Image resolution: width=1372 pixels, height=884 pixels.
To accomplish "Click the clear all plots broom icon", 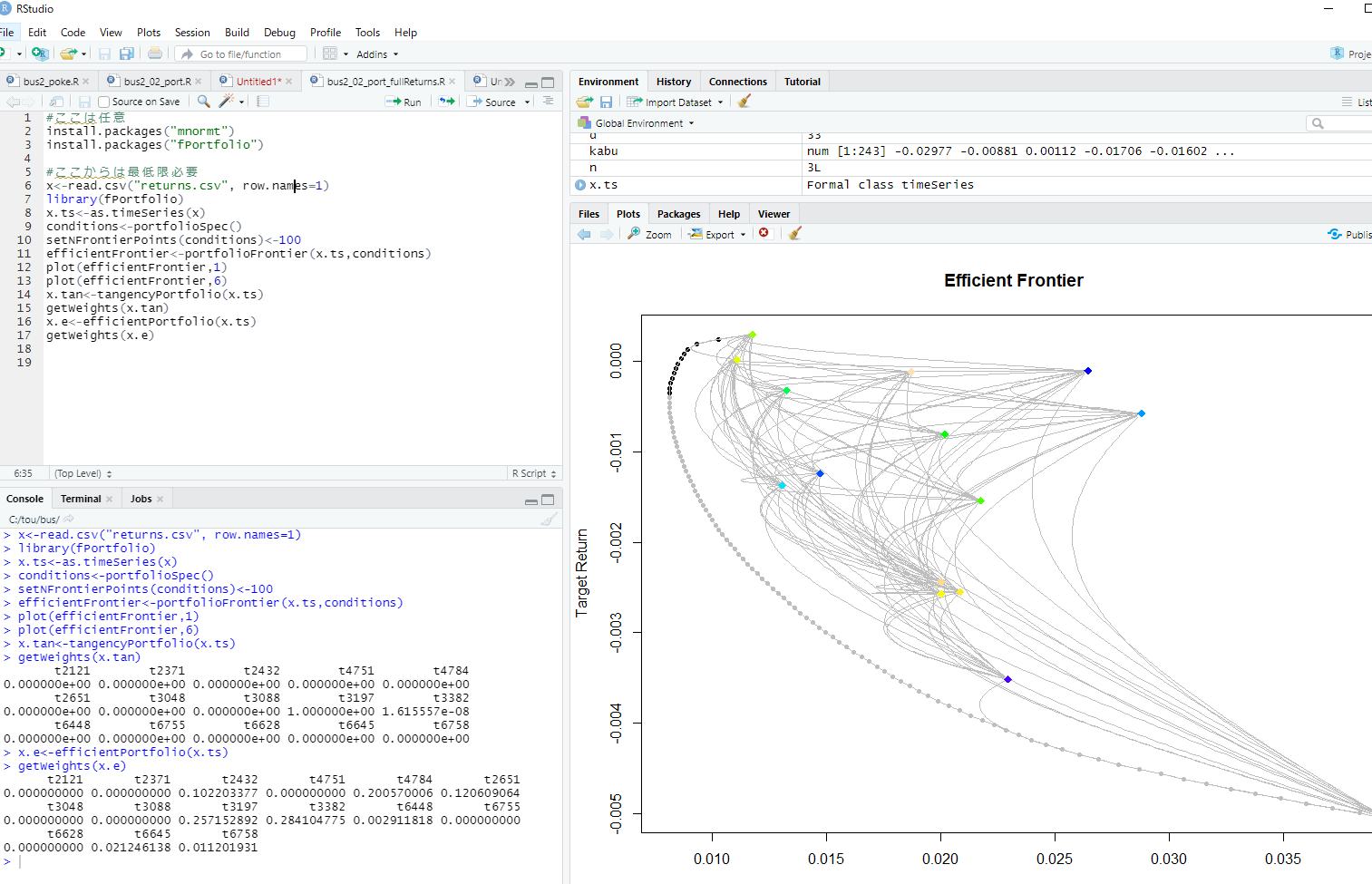I will (795, 234).
